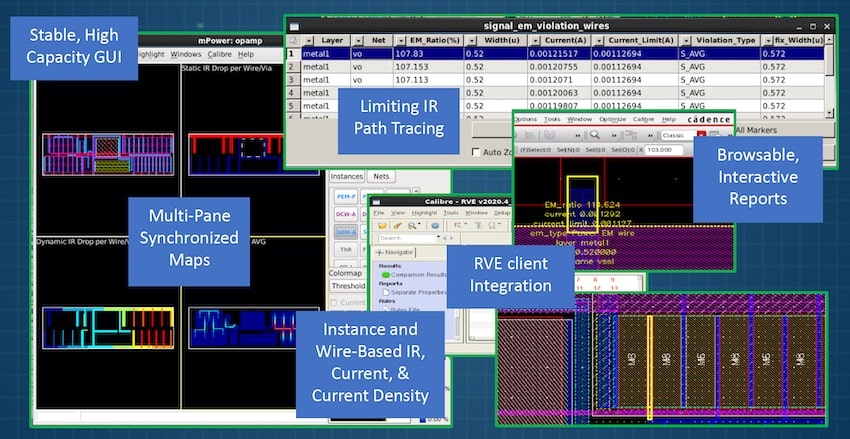Open Tools menu in Cadence window
This screenshot has height=439, width=850.
[552, 119]
